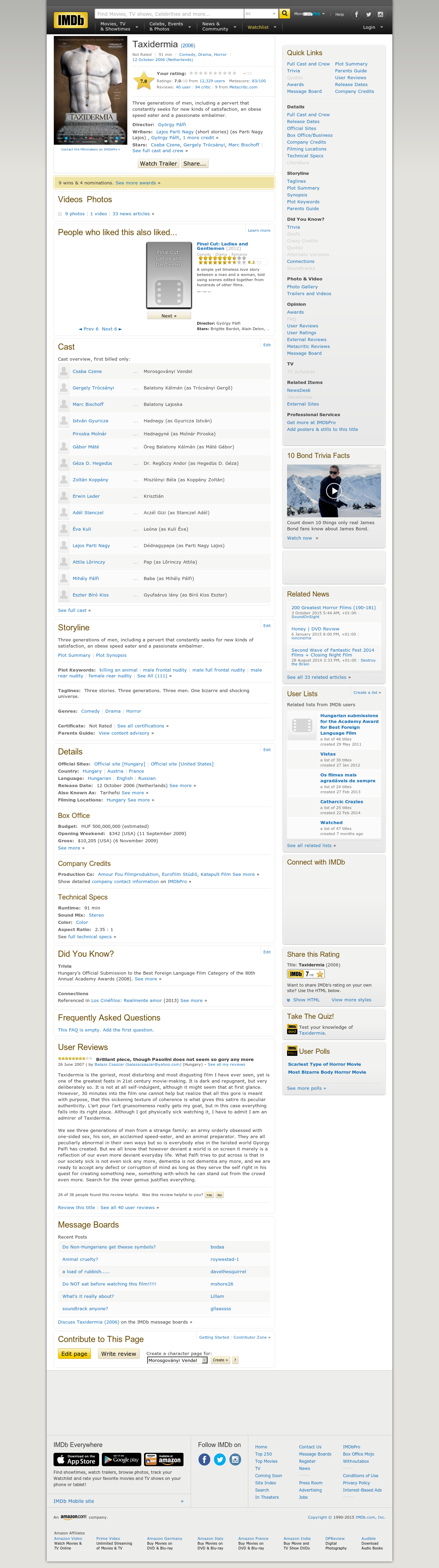This screenshot has width=439, height=1568.
Task: Click the Instagram icon under Follow IMDb on
Action: [235, 1459]
